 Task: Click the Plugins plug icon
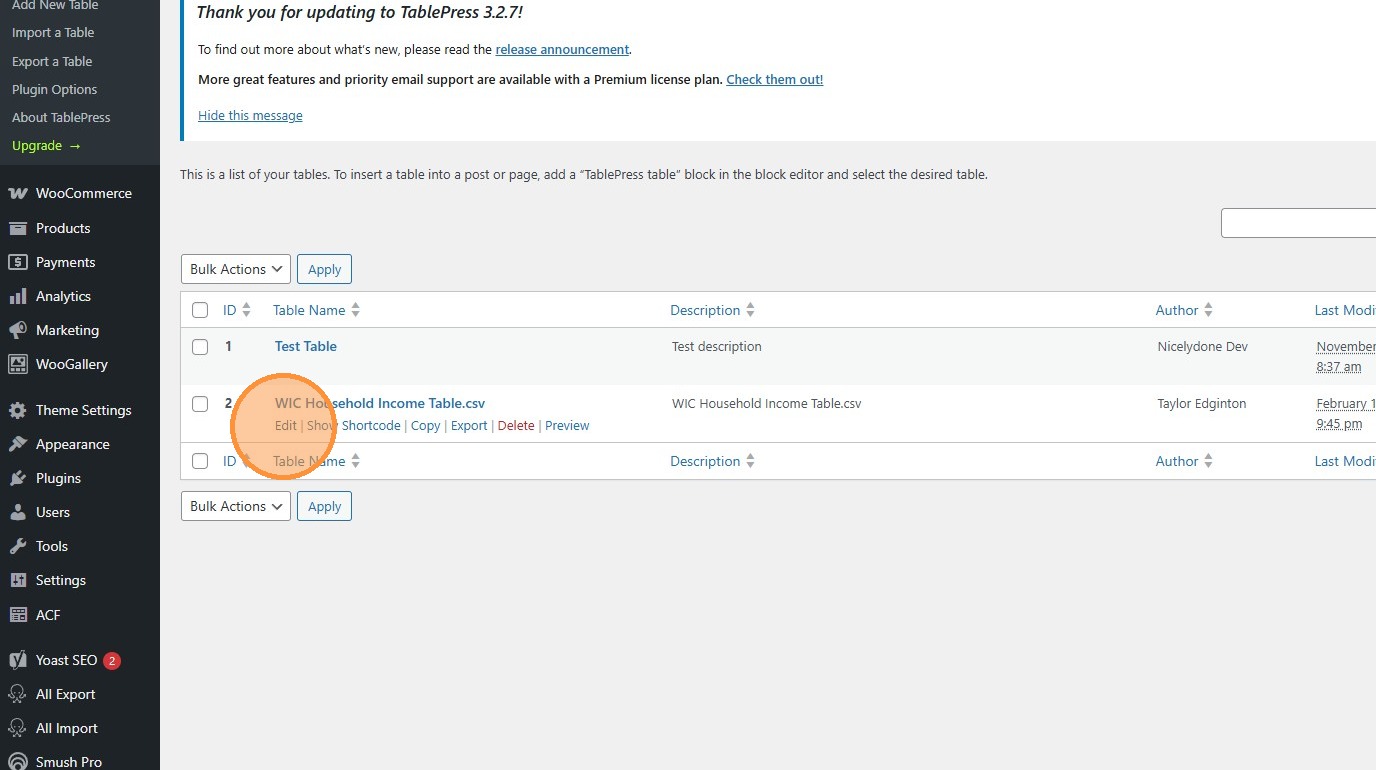[17, 478]
